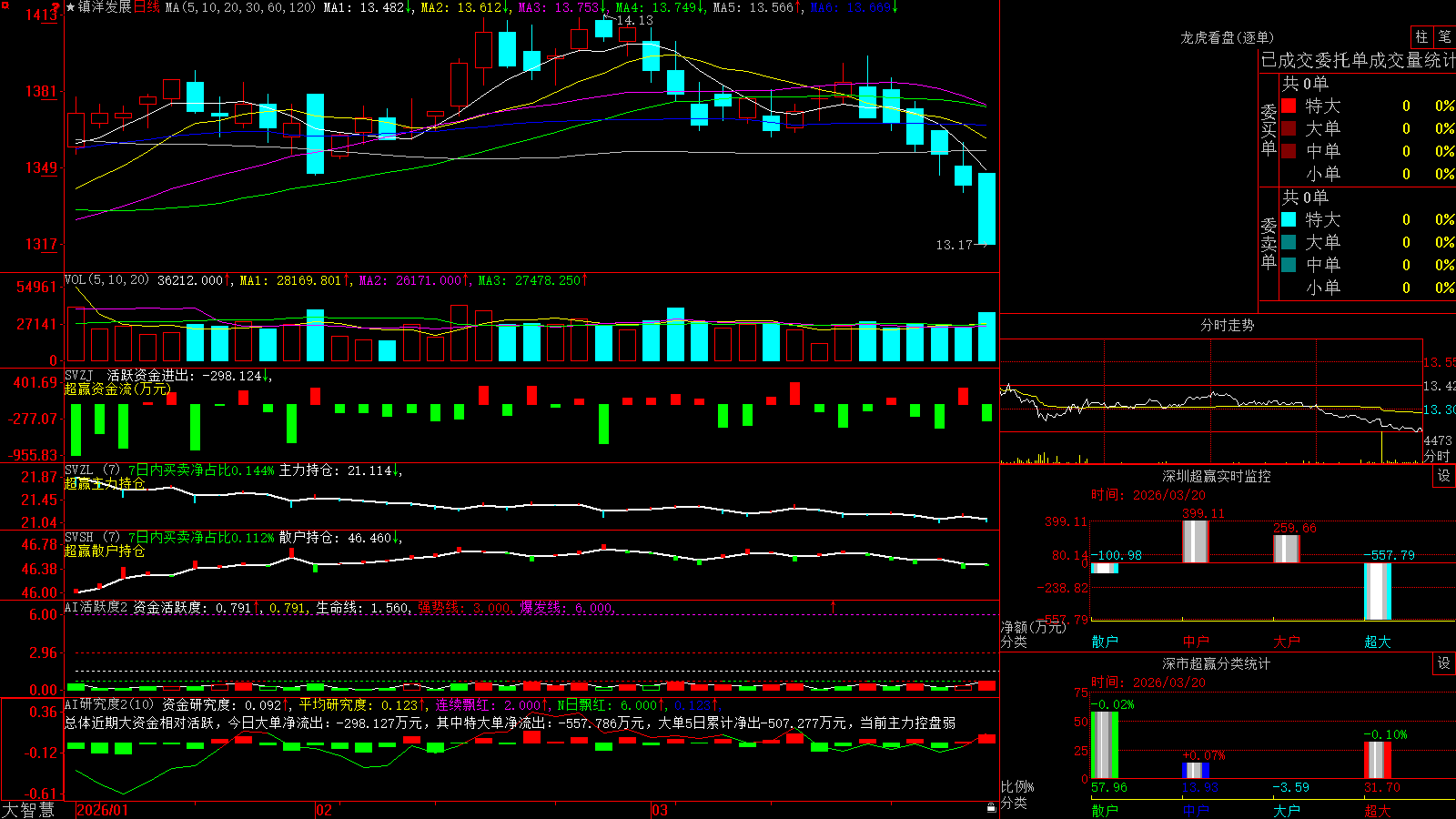This screenshot has width=1456, height=819.
Task: Click the 委买单 vertical section label
Action: (1269, 130)
